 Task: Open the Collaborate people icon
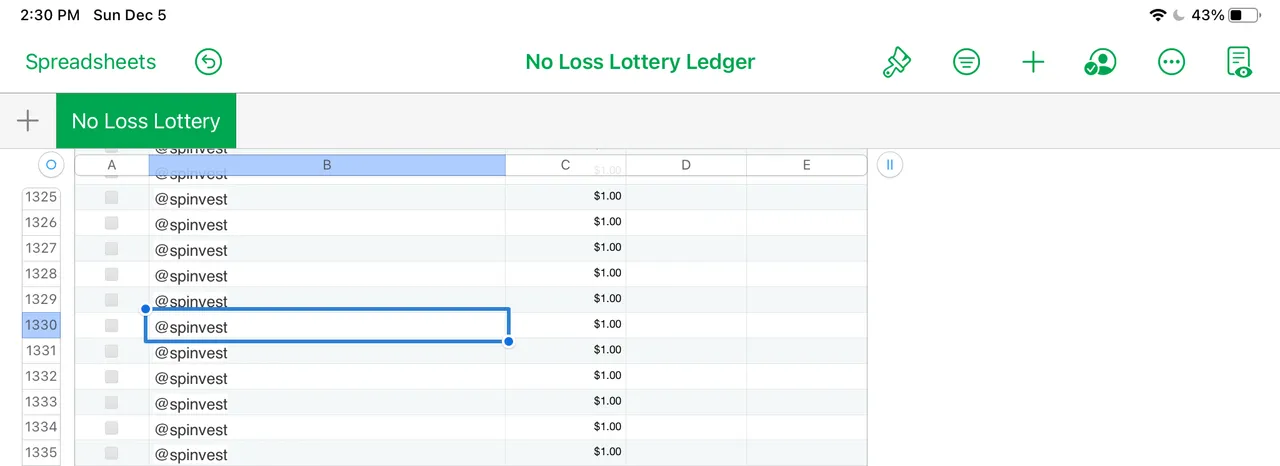point(1100,62)
